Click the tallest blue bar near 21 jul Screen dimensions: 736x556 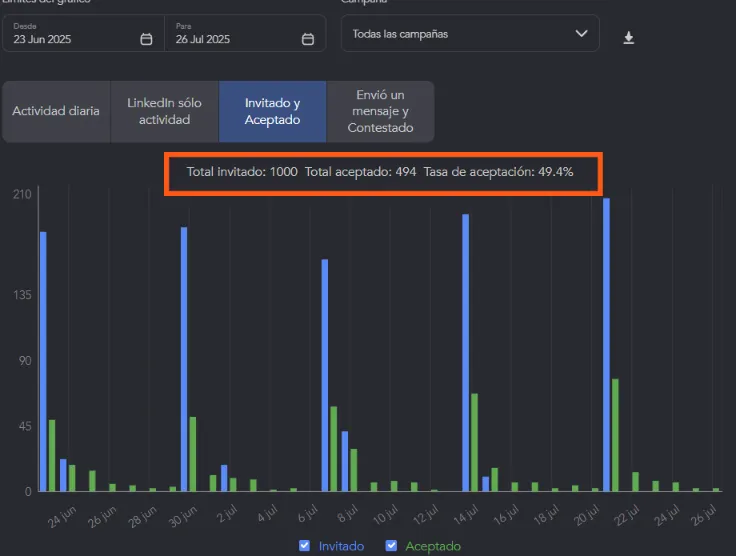pos(606,344)
